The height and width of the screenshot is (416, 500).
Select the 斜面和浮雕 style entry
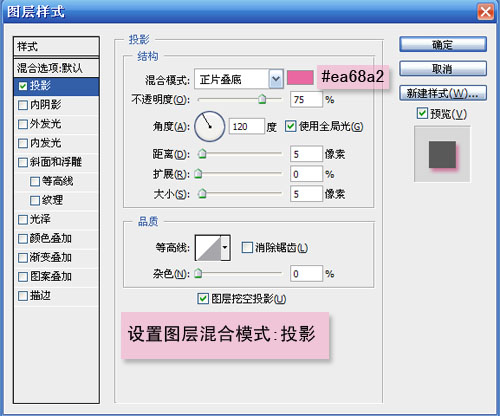56,162
